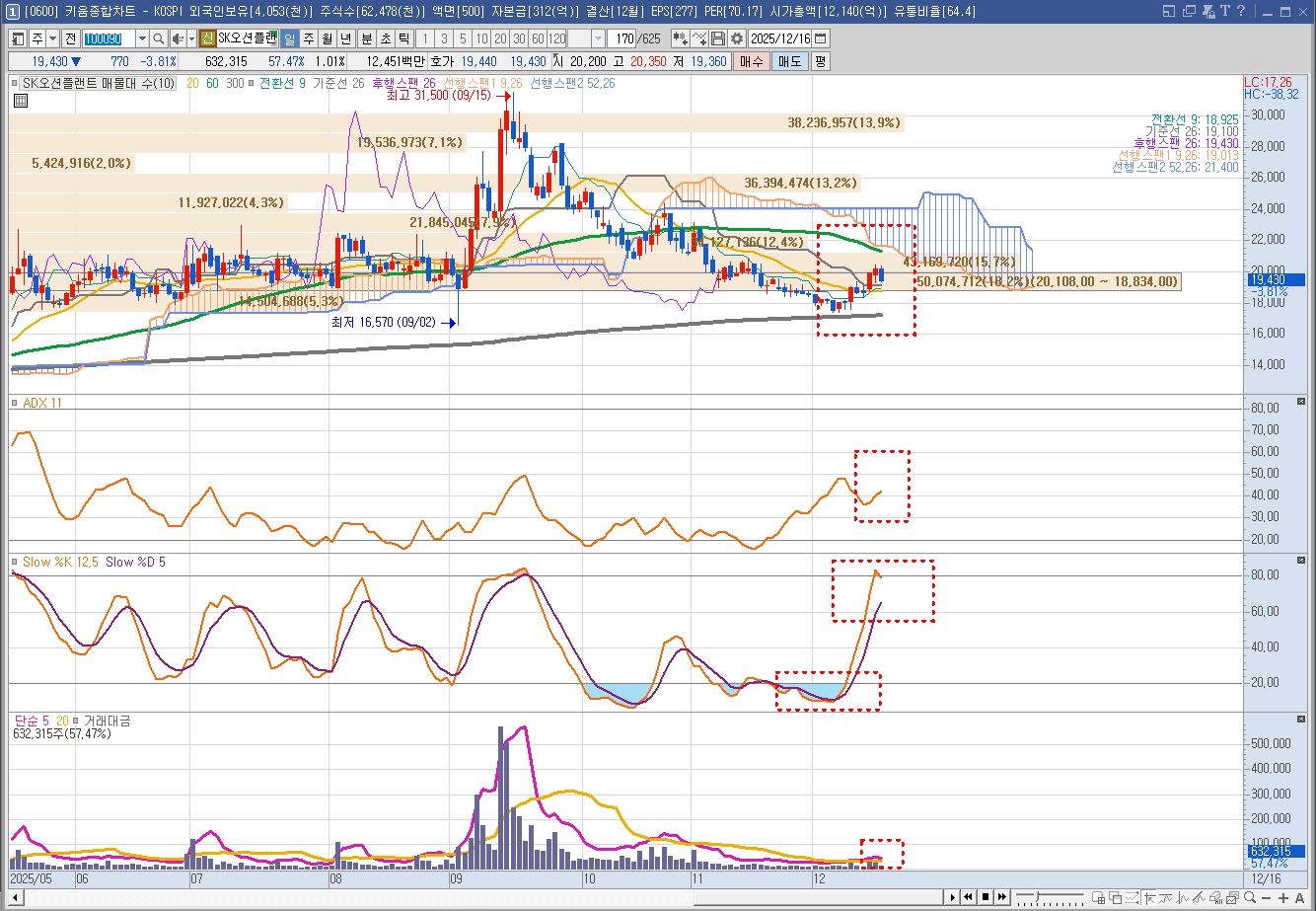Select the 주 weekly period tab

click(x=308, y=38)
